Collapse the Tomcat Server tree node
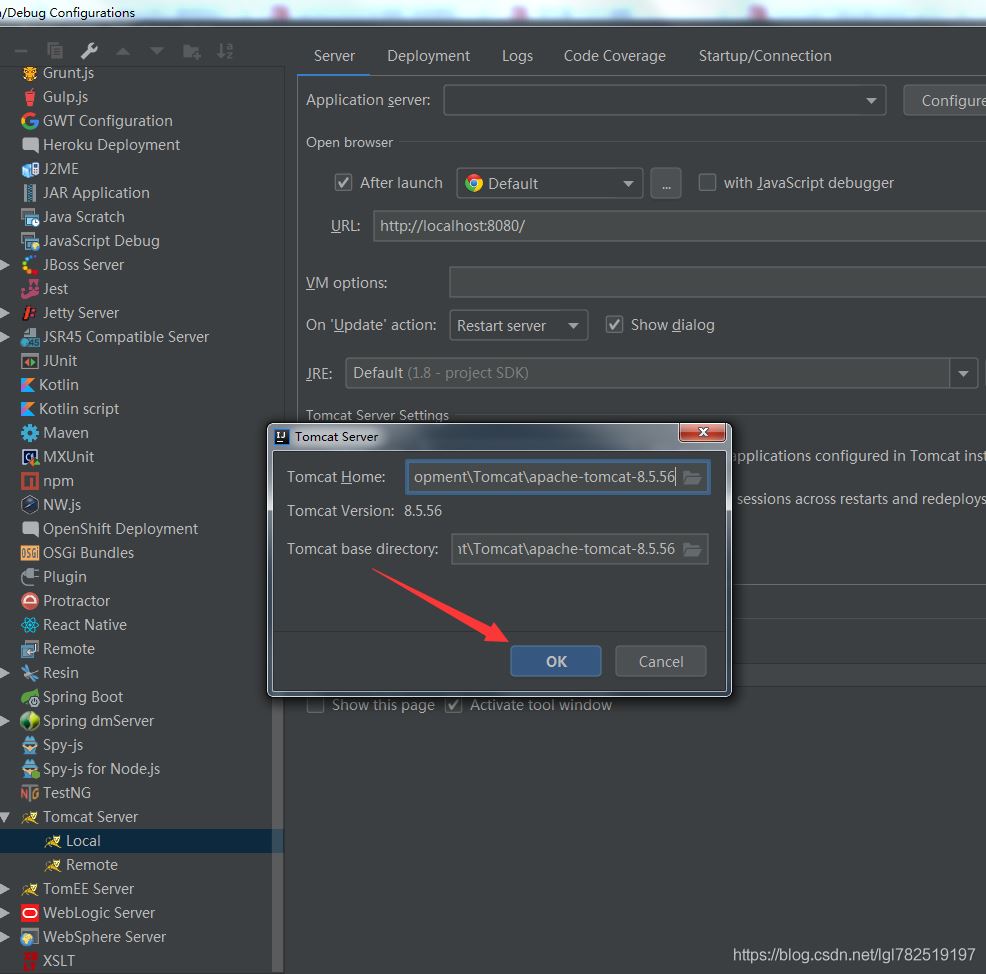Viewport: 986px width, 974px height. tap(6, 817)
